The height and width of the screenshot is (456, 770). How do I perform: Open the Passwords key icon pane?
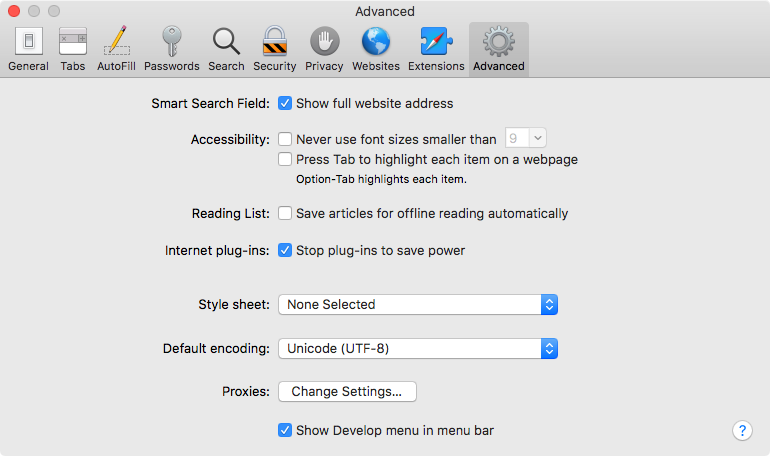171,49
